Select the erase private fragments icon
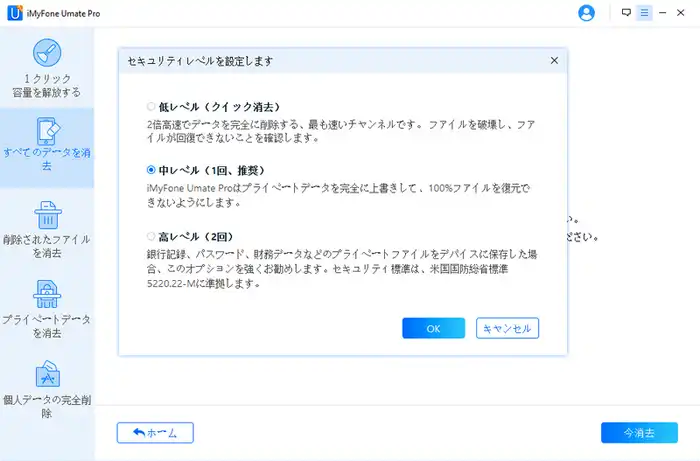The height and width of the screenshot is (461, 700). pyautogui.click(x=47, y=374)
